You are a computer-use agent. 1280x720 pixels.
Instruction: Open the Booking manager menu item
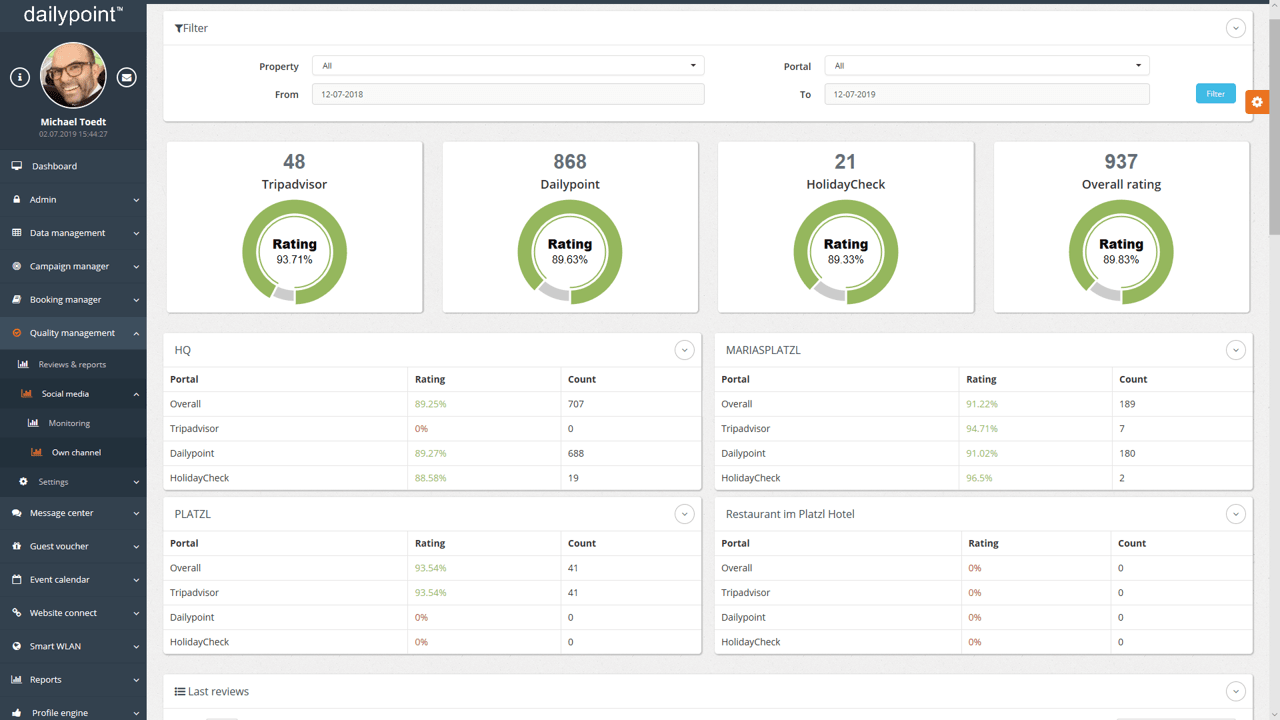(x=63, y=299)
